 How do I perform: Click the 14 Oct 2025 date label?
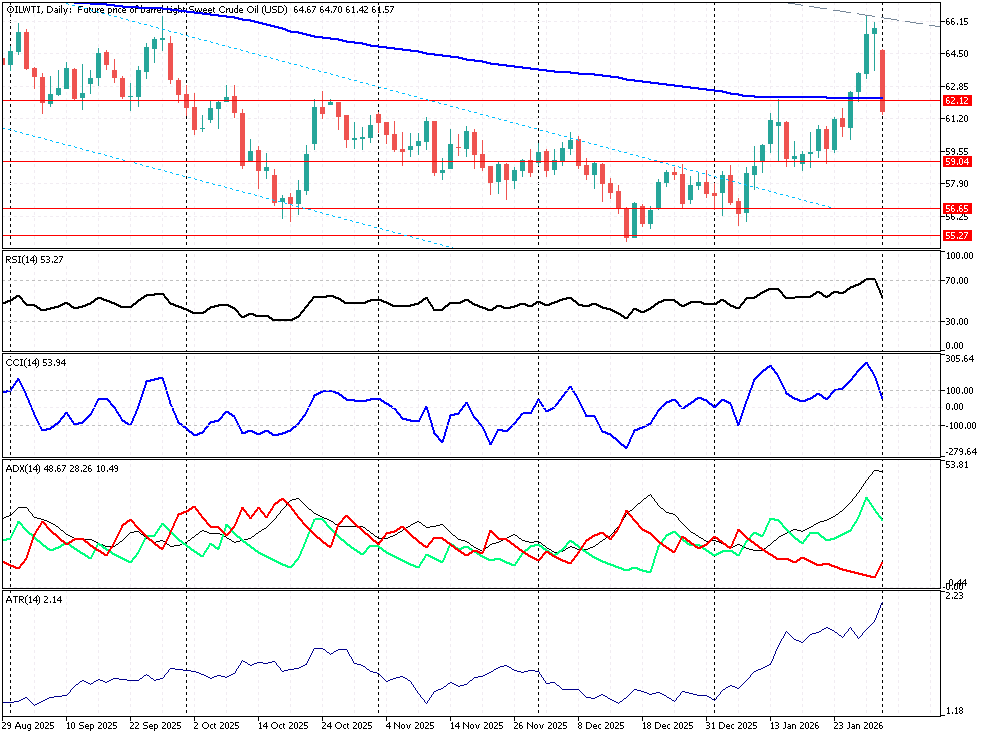279,725
